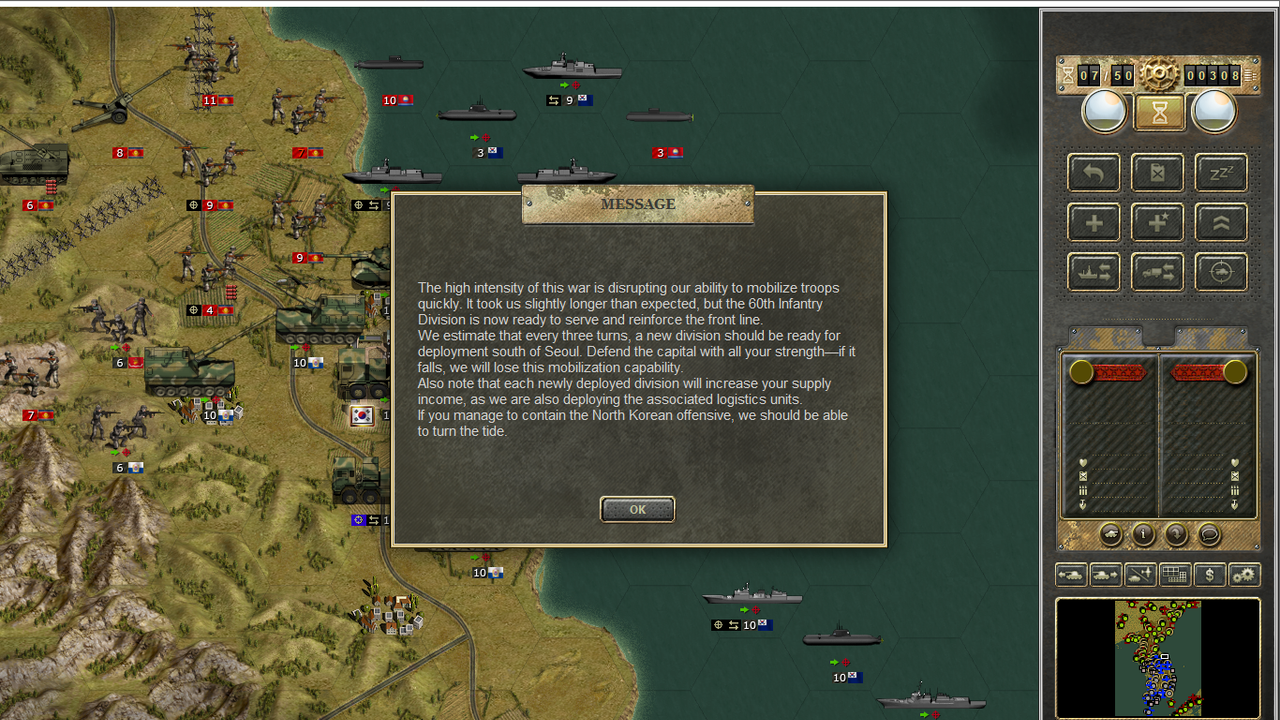1280x720 pixels.
Task: Click the ship embark/disembark button
Action: pos(1093,272)
